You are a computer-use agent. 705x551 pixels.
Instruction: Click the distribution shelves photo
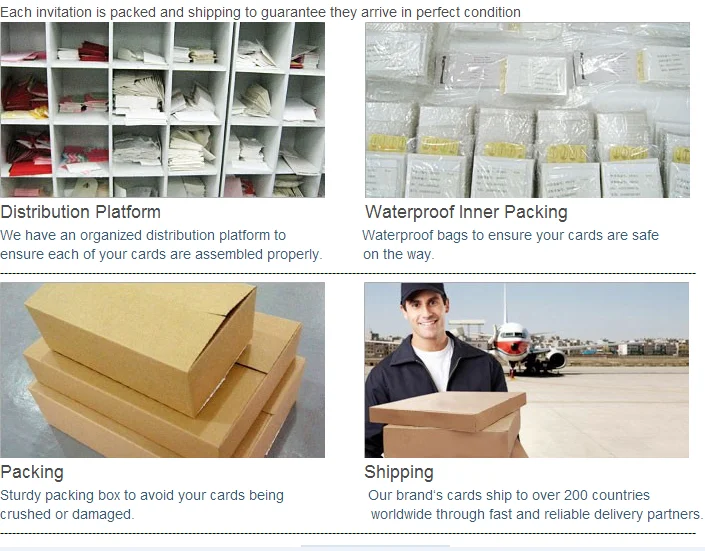162,110
